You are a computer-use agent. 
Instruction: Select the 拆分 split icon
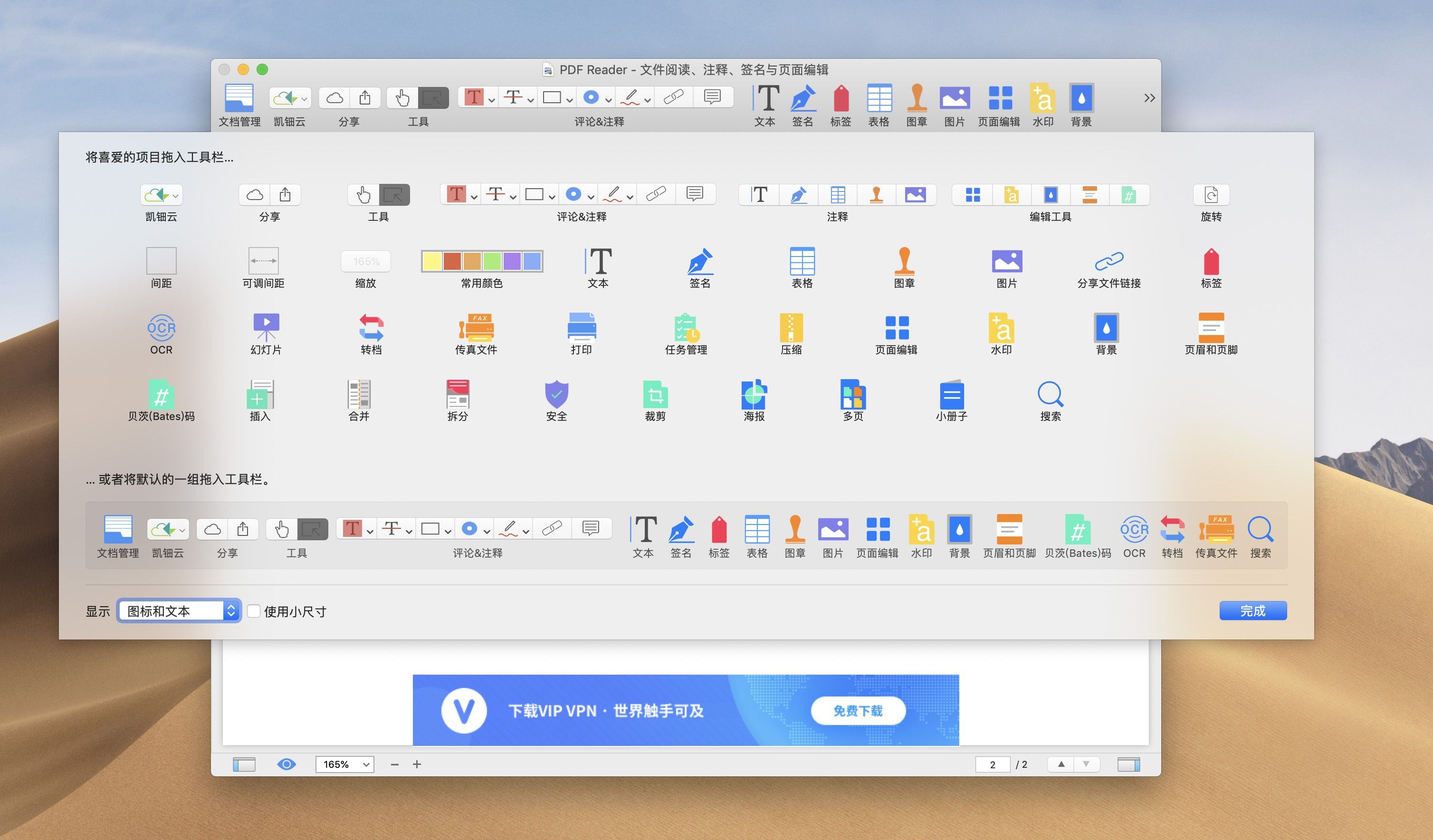[458, 394]
